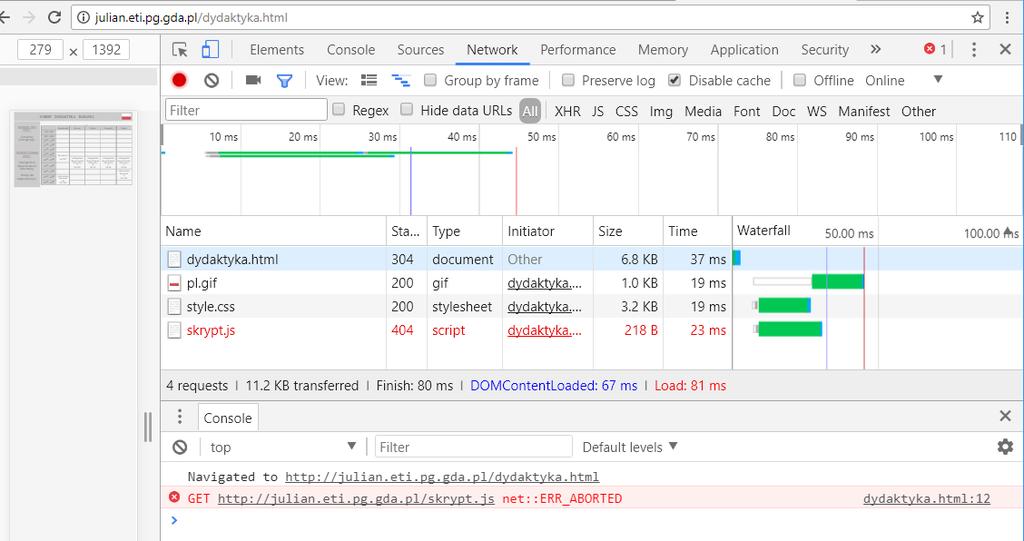Switch to the Console tab in the top bar
The height and width of the screenshot is (541, 1024).
click(x=351, y=50)
